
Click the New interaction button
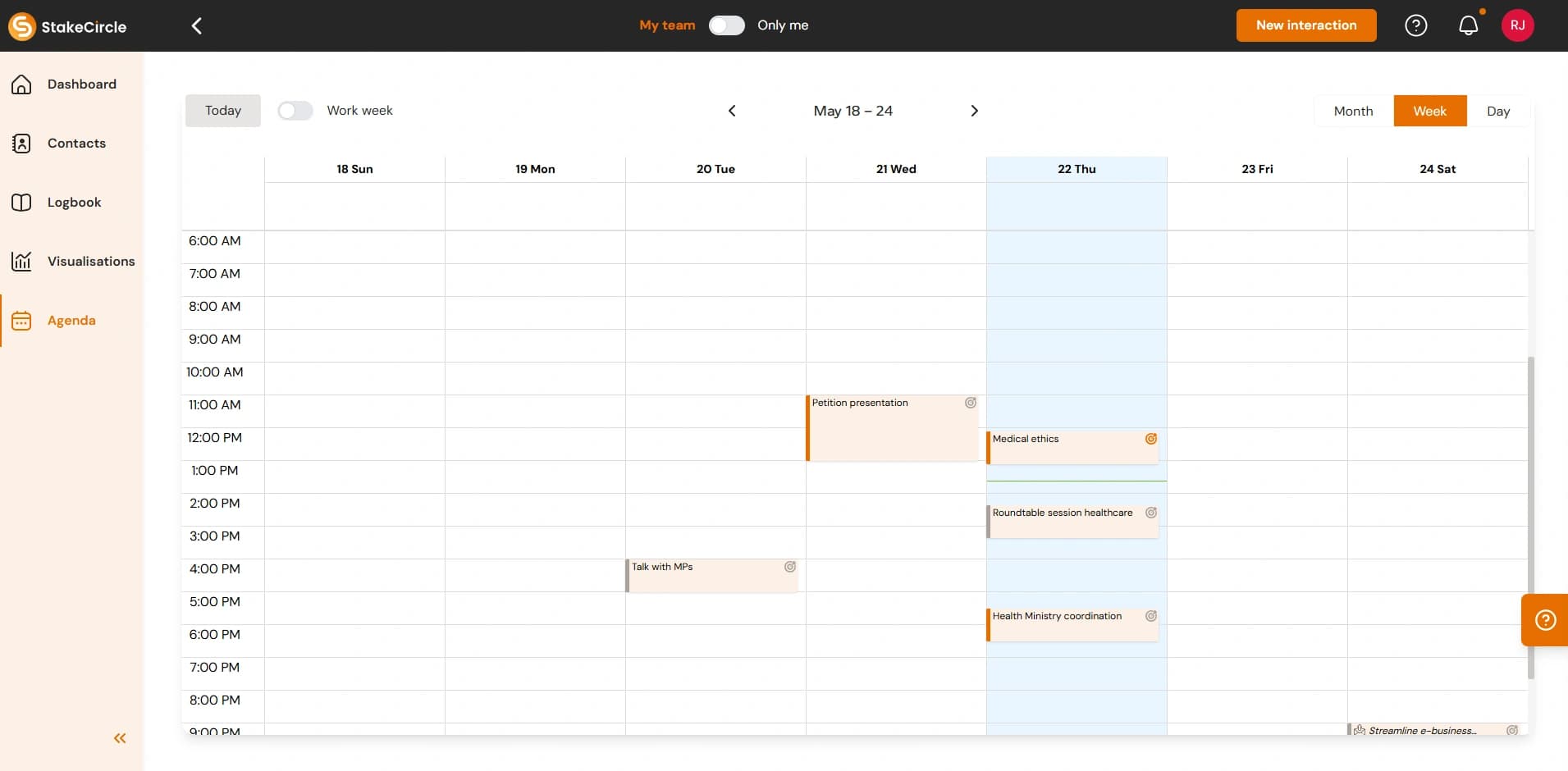point(1305,25)
